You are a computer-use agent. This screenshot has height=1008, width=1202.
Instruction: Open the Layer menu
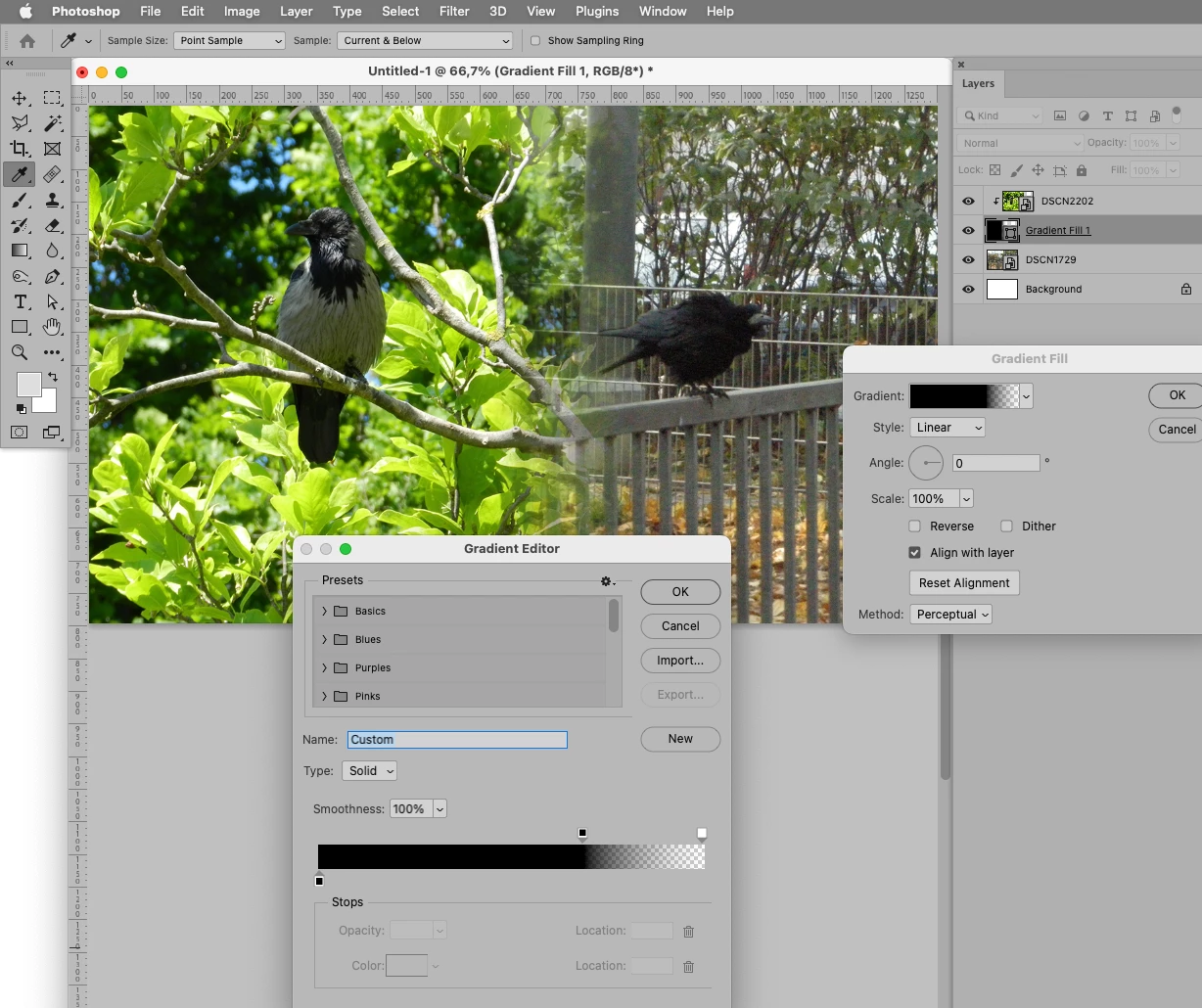click(x=296, y=12)
